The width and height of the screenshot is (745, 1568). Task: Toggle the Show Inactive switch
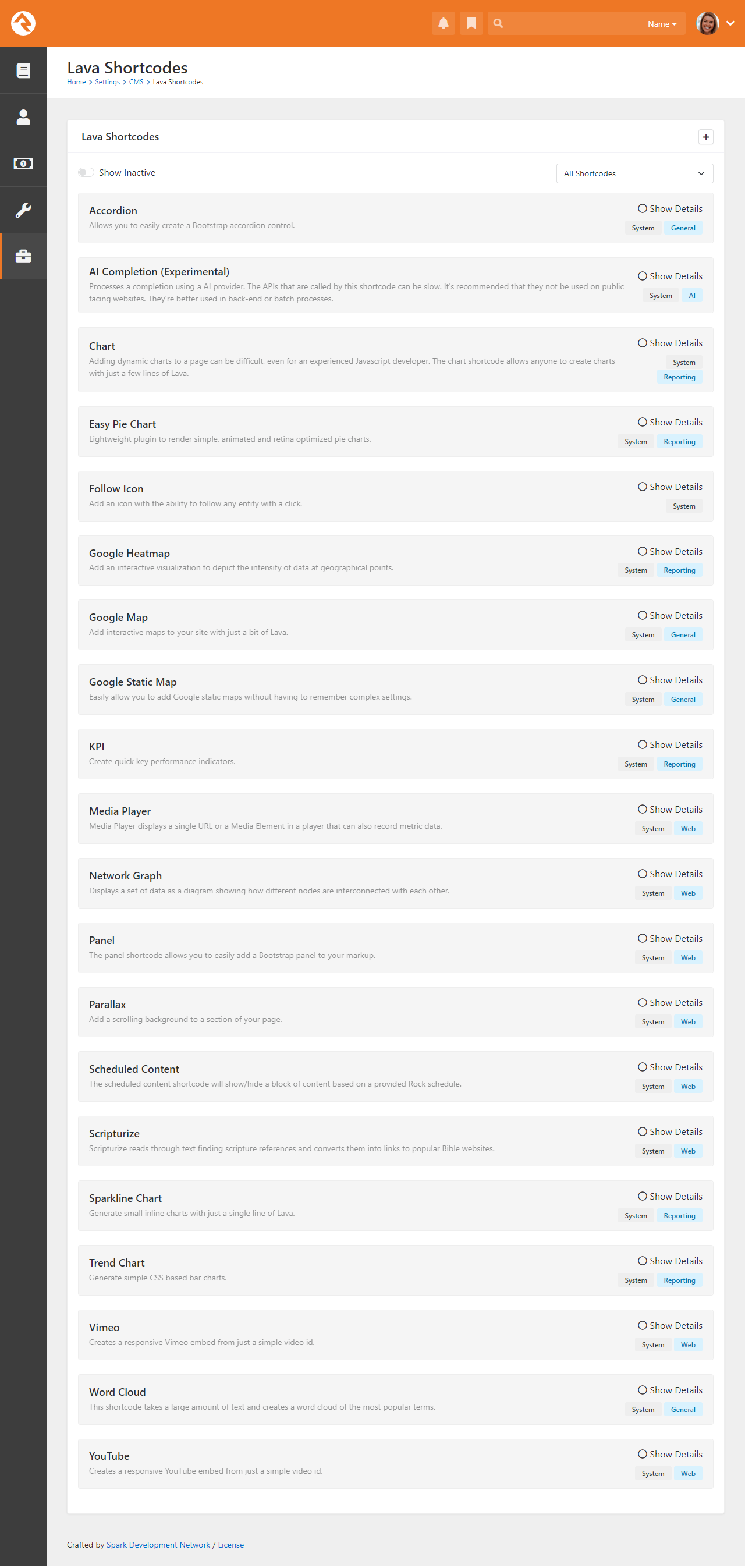tap(86, 173)
